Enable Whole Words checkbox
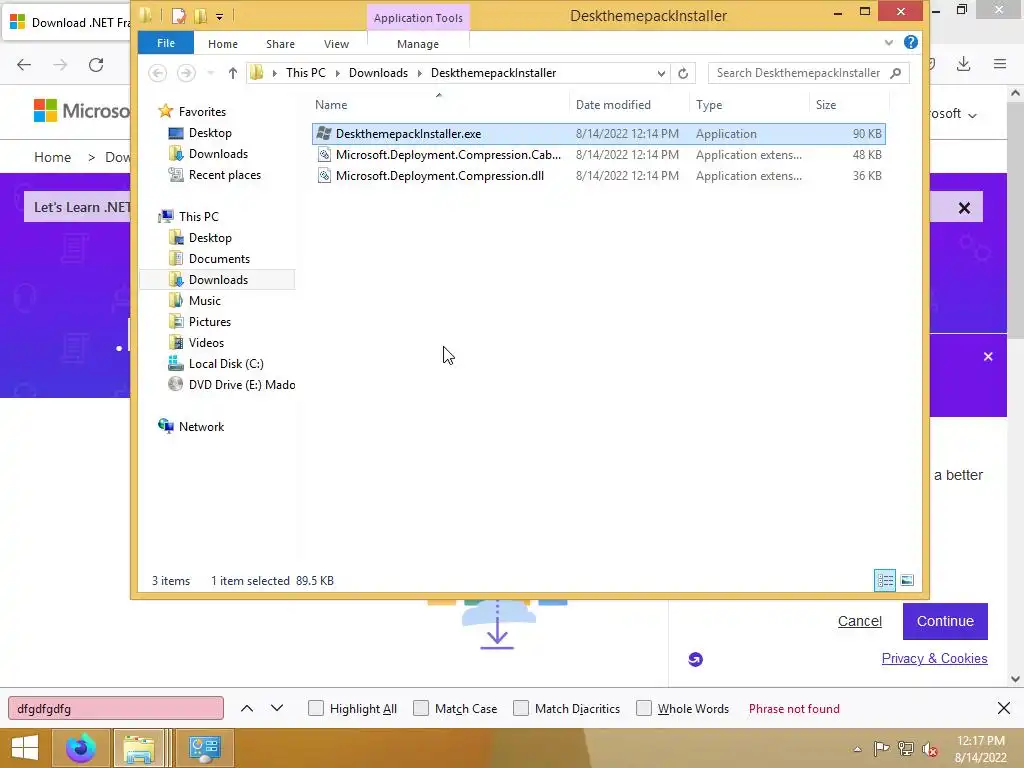This screenshot has height=768, width=1024. (644, 708)
